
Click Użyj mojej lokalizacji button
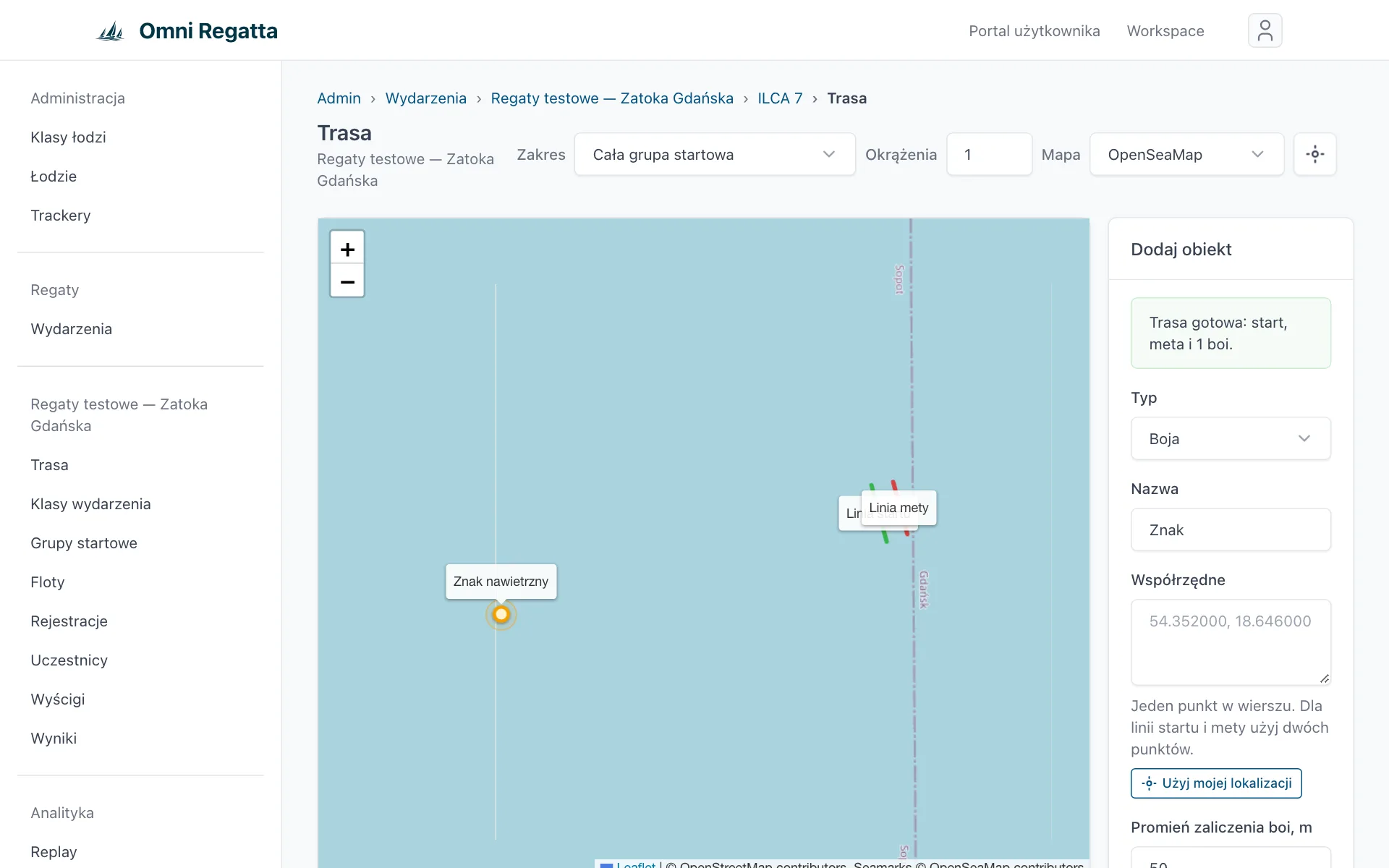1216,783
